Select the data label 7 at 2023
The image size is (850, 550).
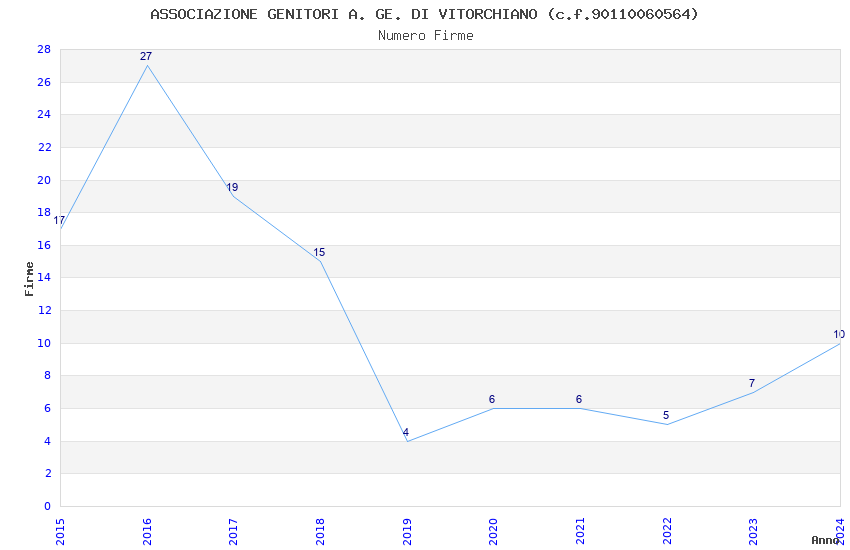click(x=752, y=383)
